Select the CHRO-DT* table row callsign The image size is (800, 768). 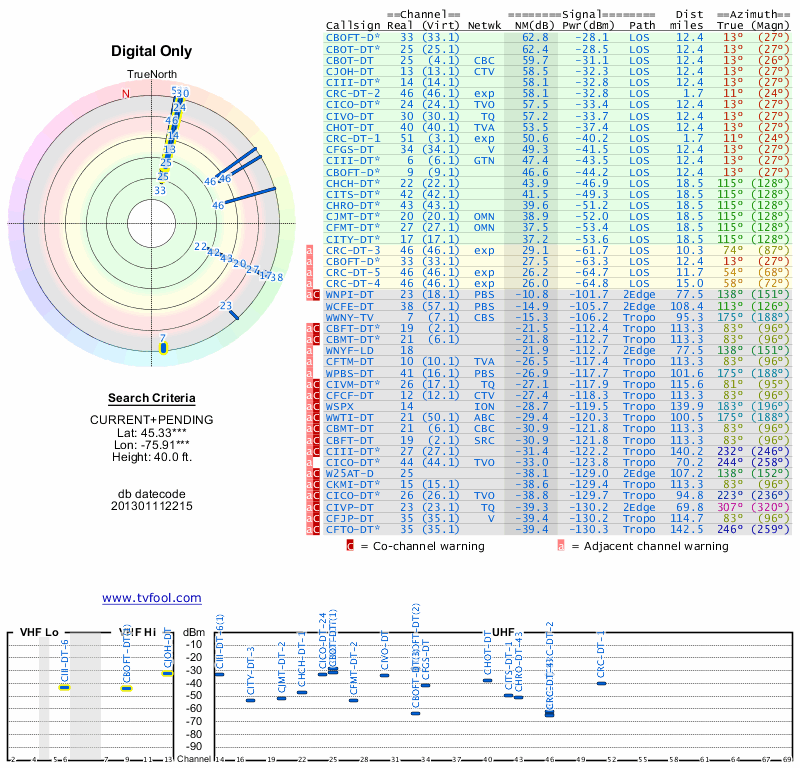(x=353, y=206)
